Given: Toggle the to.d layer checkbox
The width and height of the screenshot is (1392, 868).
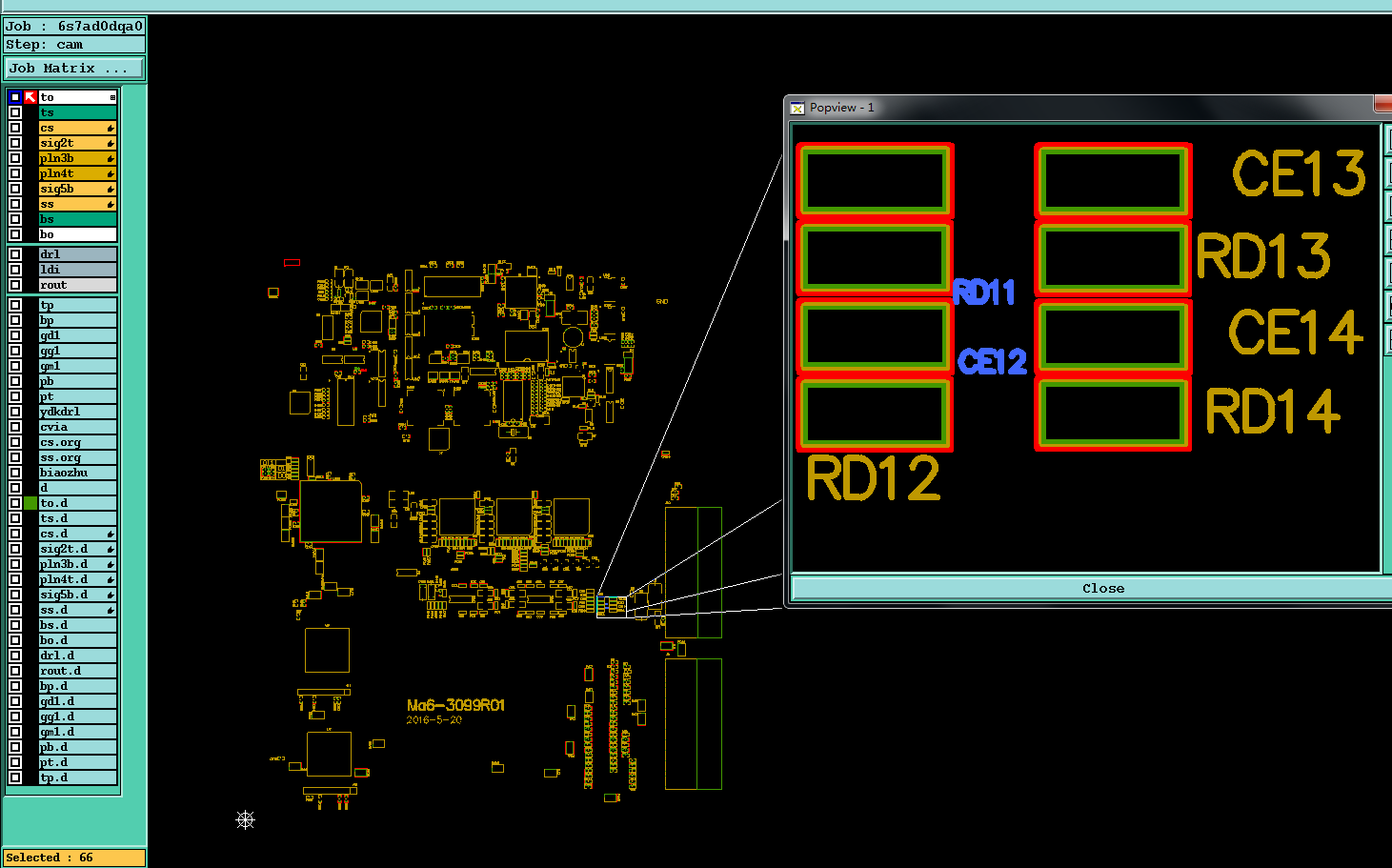Looking at the screenshot, I should click(x=15, y=503).
